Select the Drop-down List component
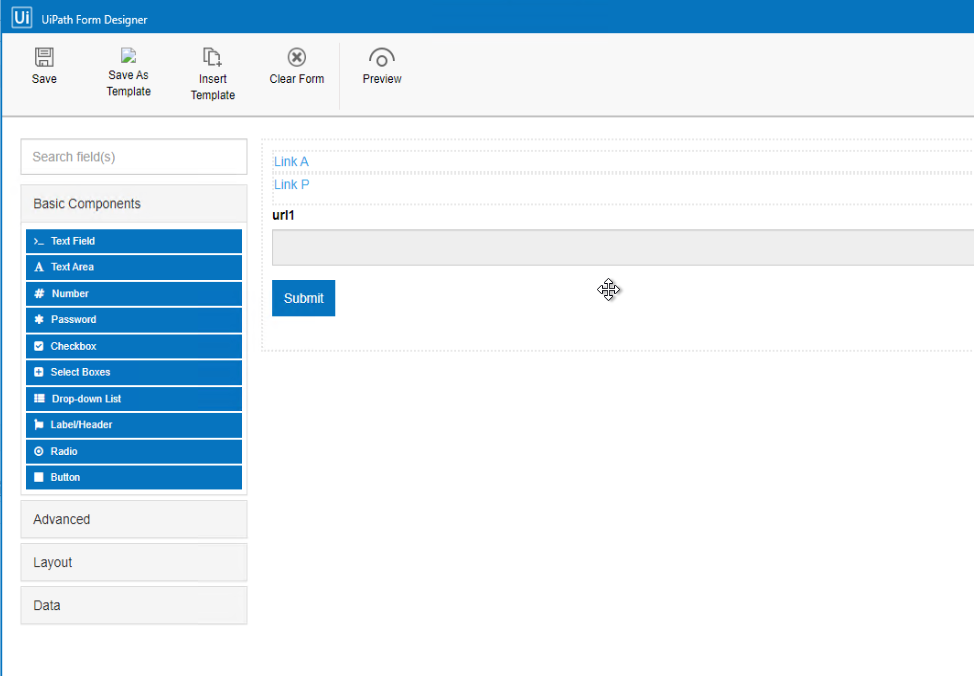Image resolution: width=974 pixels, height=676 pixels. pos(134,399)
